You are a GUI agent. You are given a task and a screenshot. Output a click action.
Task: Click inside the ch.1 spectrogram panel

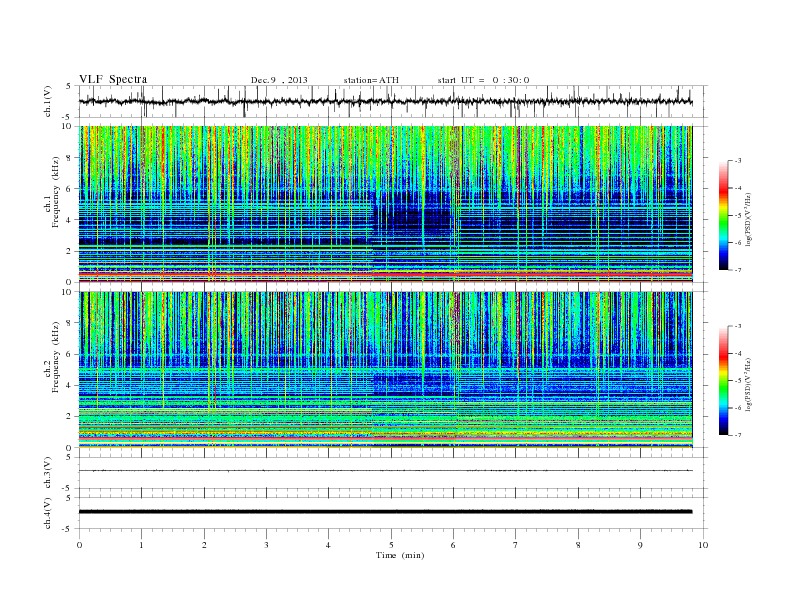point(385,204)
